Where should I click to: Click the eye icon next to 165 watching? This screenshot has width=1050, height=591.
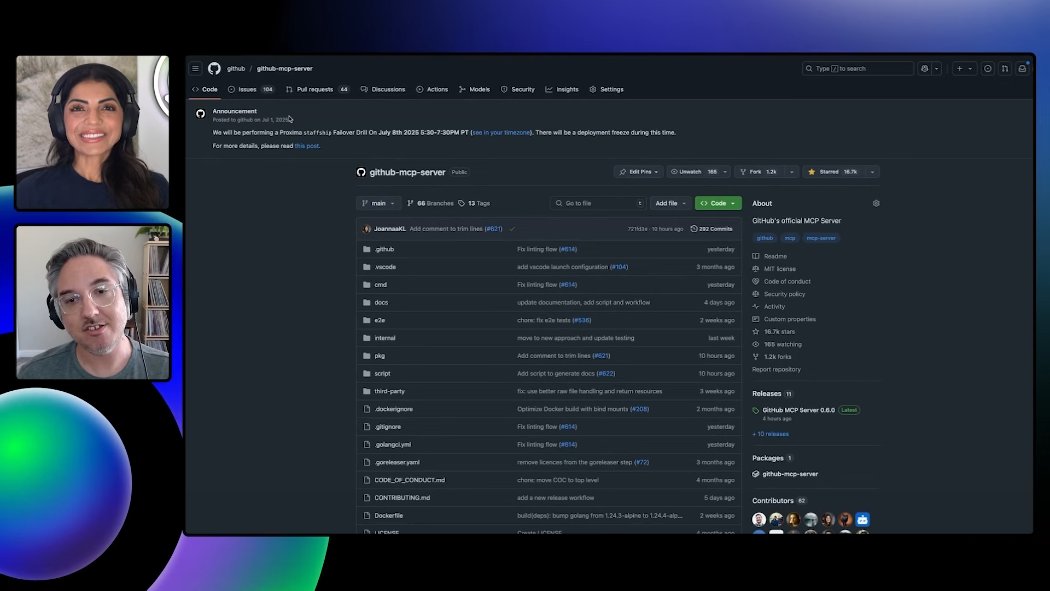point(756,345)
